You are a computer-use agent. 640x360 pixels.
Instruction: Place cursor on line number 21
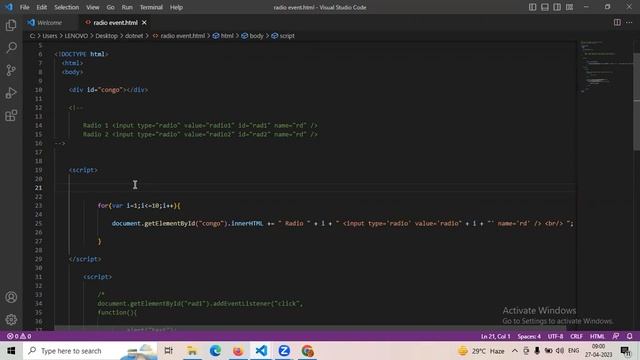coord(38,188)
